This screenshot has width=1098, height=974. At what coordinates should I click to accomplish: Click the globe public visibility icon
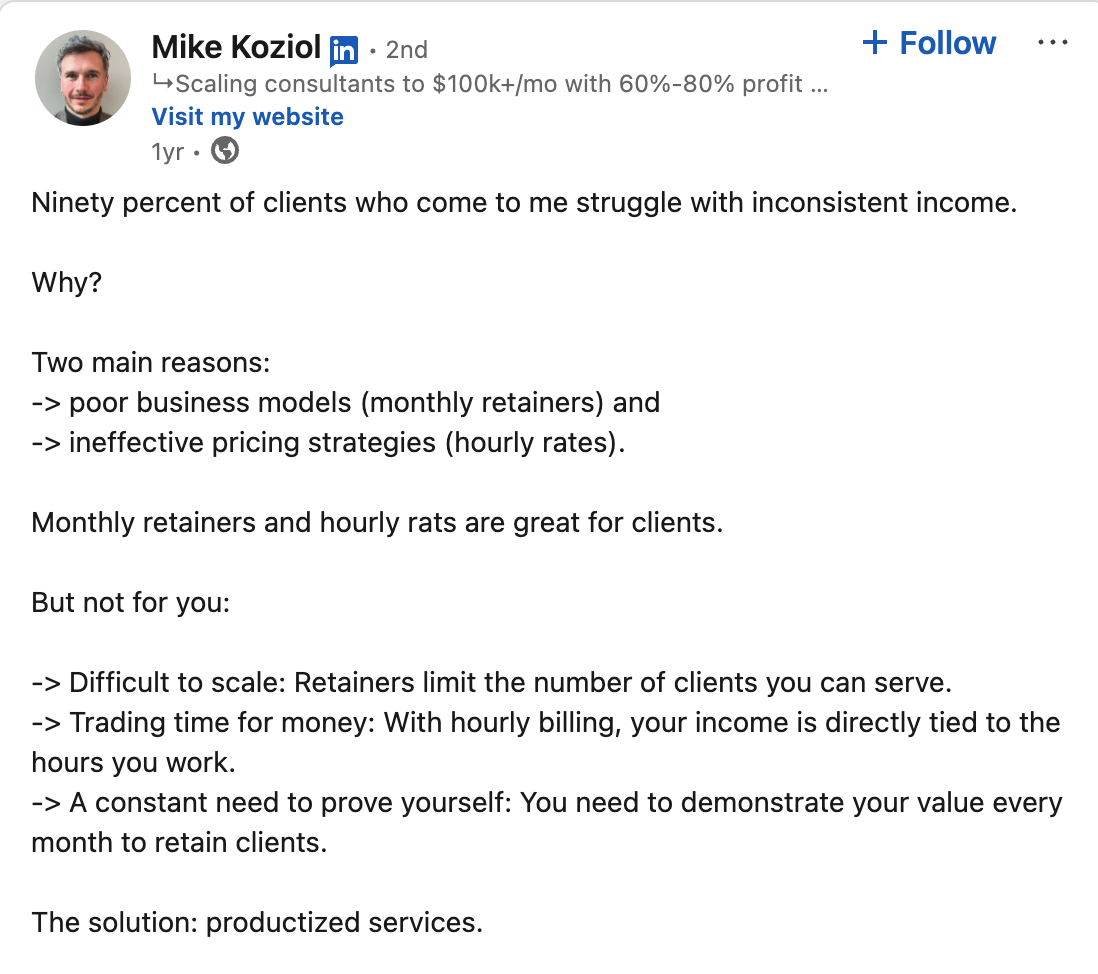click(225, 151)
